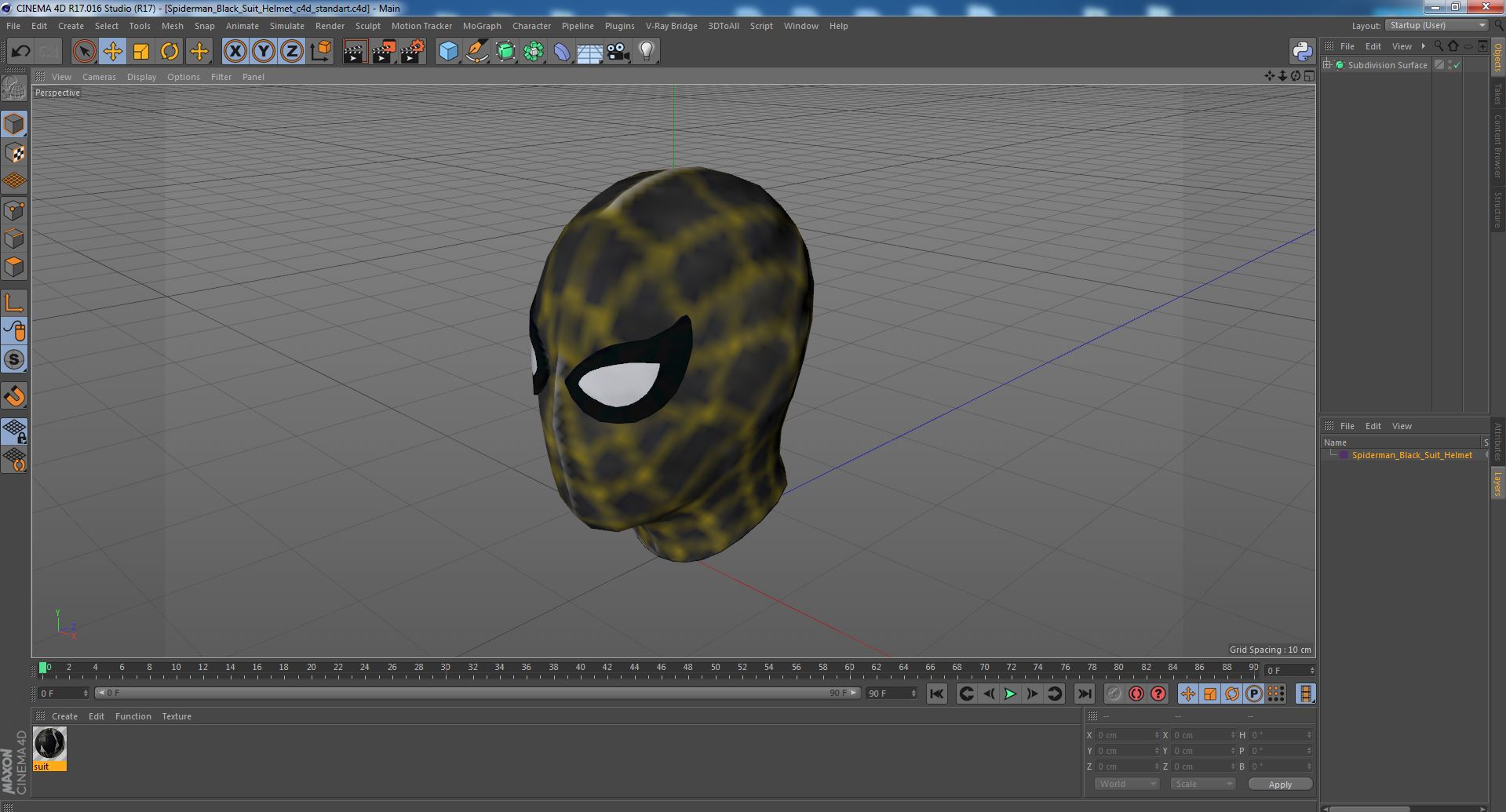Image resolution: width=1506 pixels, height=812 pixels.
Task: Switch to Texture mode checkered icon
Action: pyautogui.click(x=14, y=153)
